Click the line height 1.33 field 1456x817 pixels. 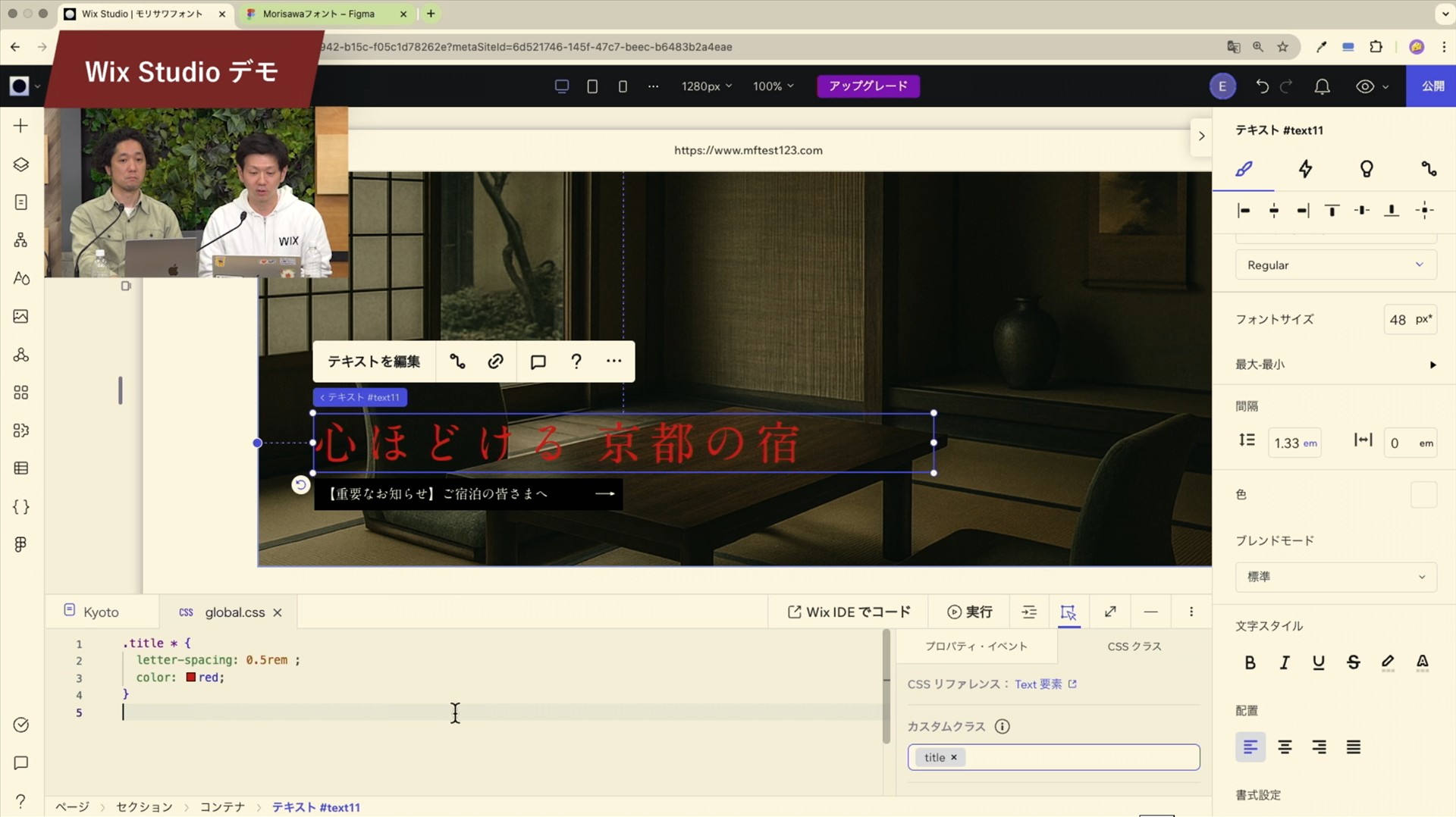1294,443
